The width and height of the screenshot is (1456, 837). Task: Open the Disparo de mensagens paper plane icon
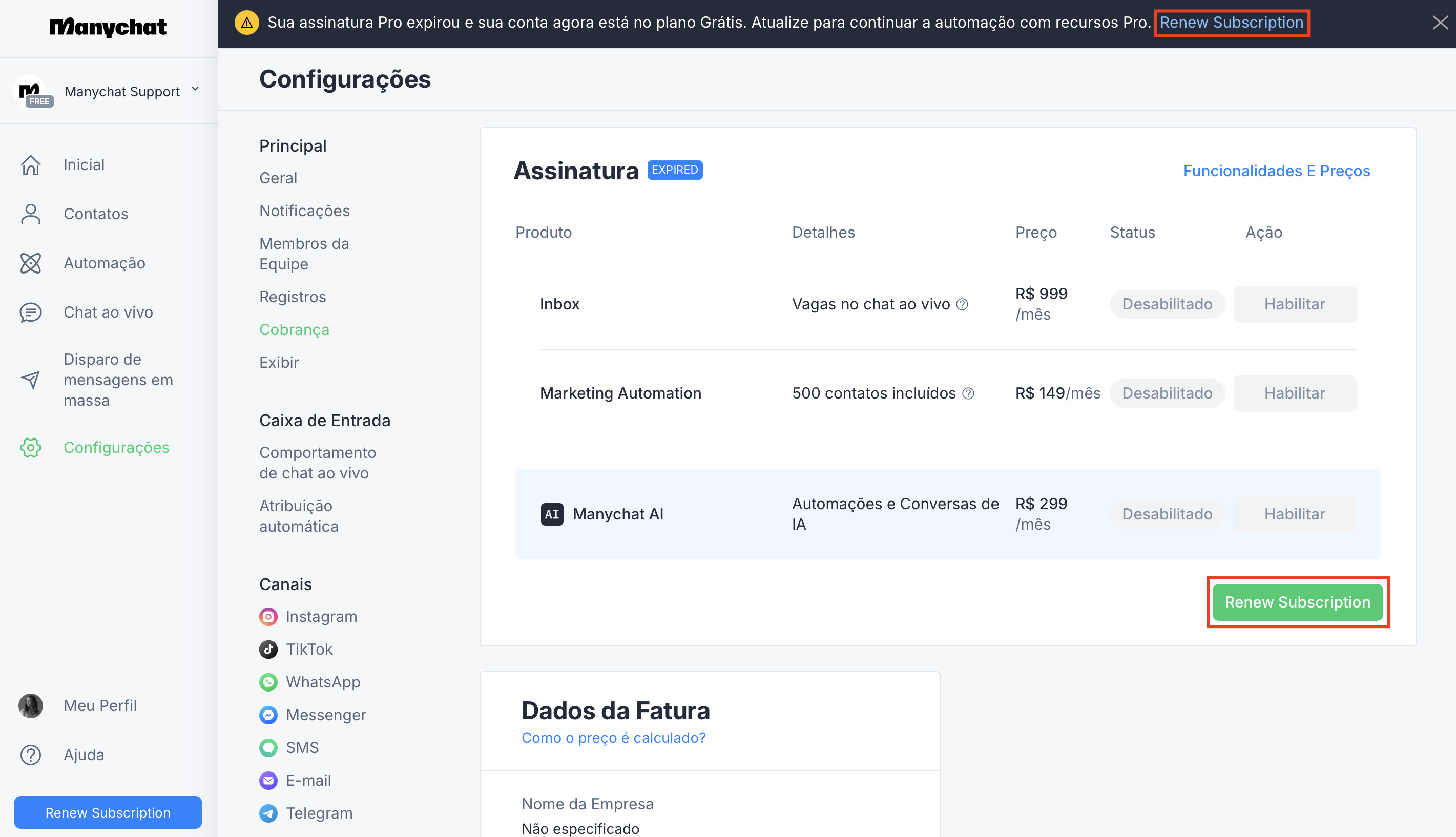[30, 380]
